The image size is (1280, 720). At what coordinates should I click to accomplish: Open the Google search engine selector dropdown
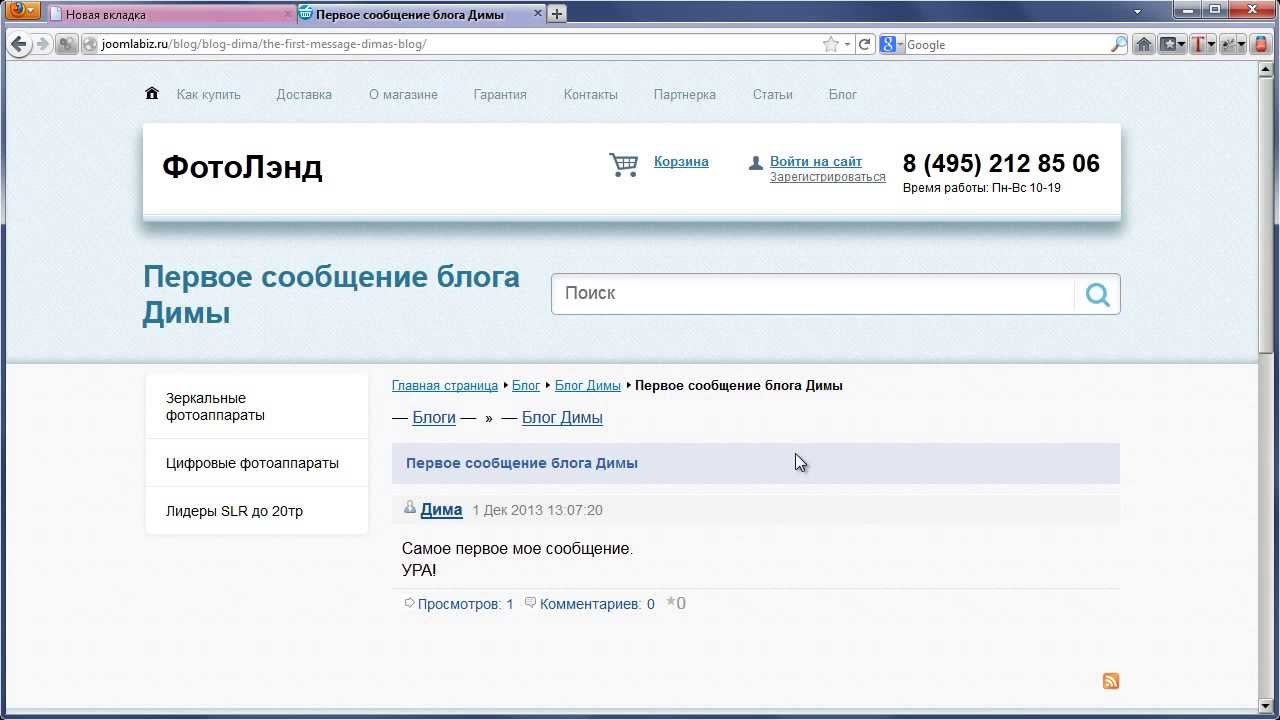click(x=892, y=44)
